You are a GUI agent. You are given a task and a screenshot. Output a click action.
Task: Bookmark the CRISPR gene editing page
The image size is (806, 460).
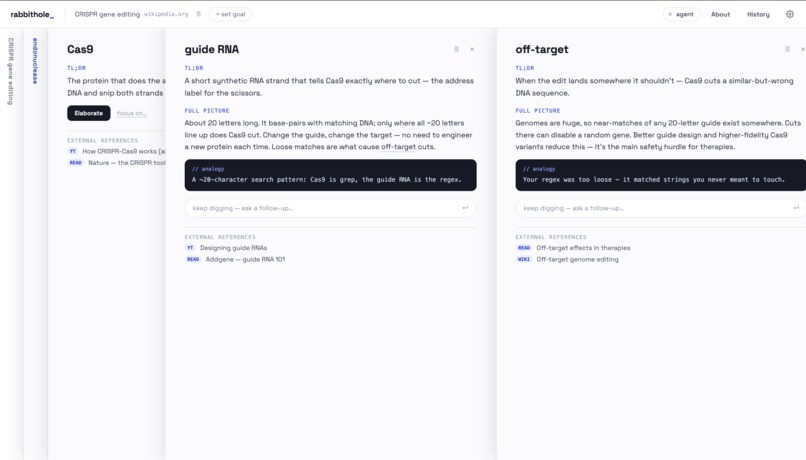pos(198,14)
